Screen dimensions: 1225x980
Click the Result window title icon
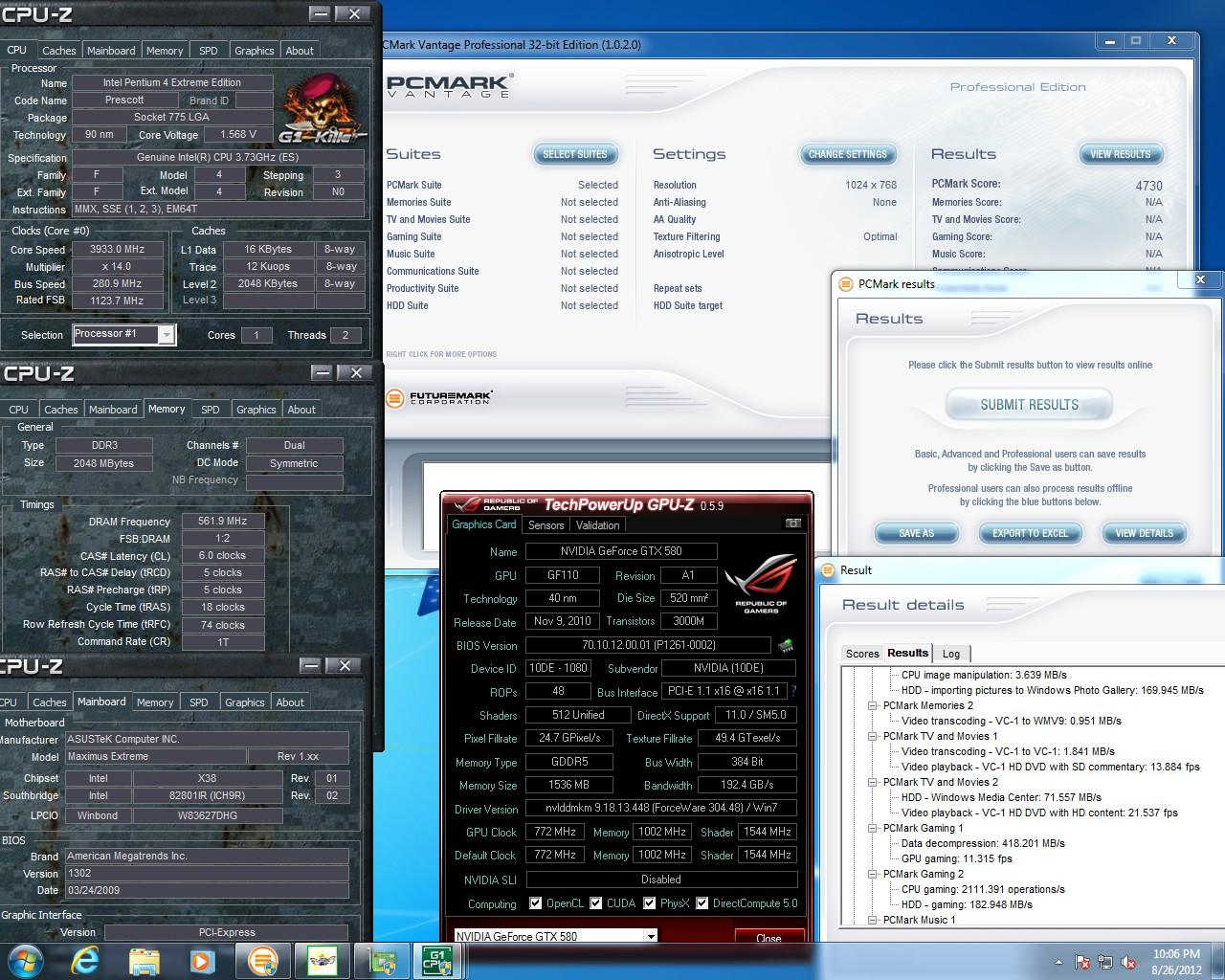point(828,570)
